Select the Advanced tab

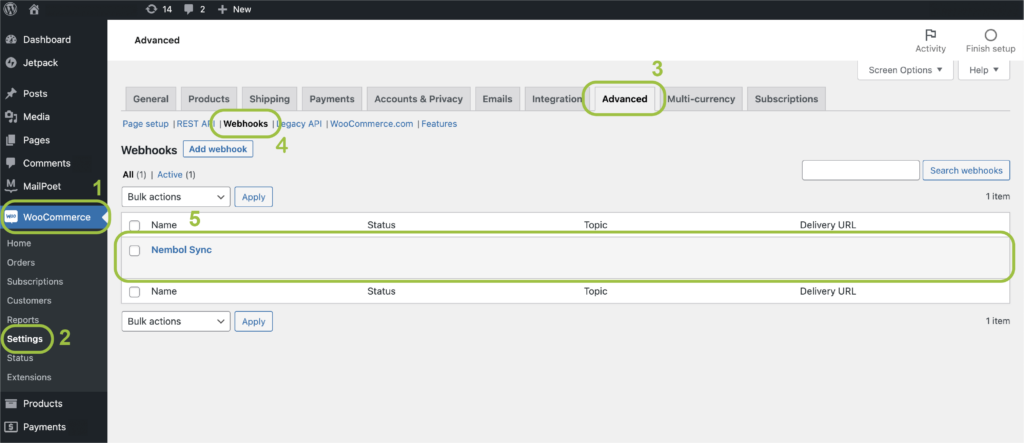(x=624, y=99)
